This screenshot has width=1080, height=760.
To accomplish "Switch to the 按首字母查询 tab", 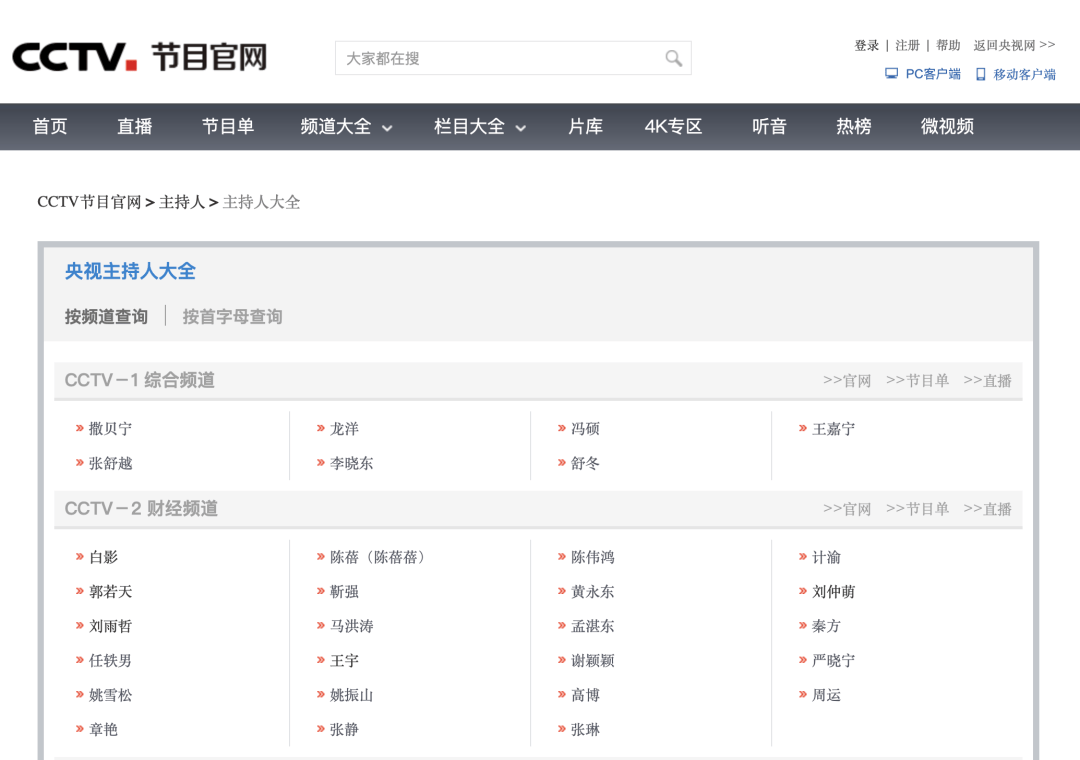I will (x=232, y=316).
